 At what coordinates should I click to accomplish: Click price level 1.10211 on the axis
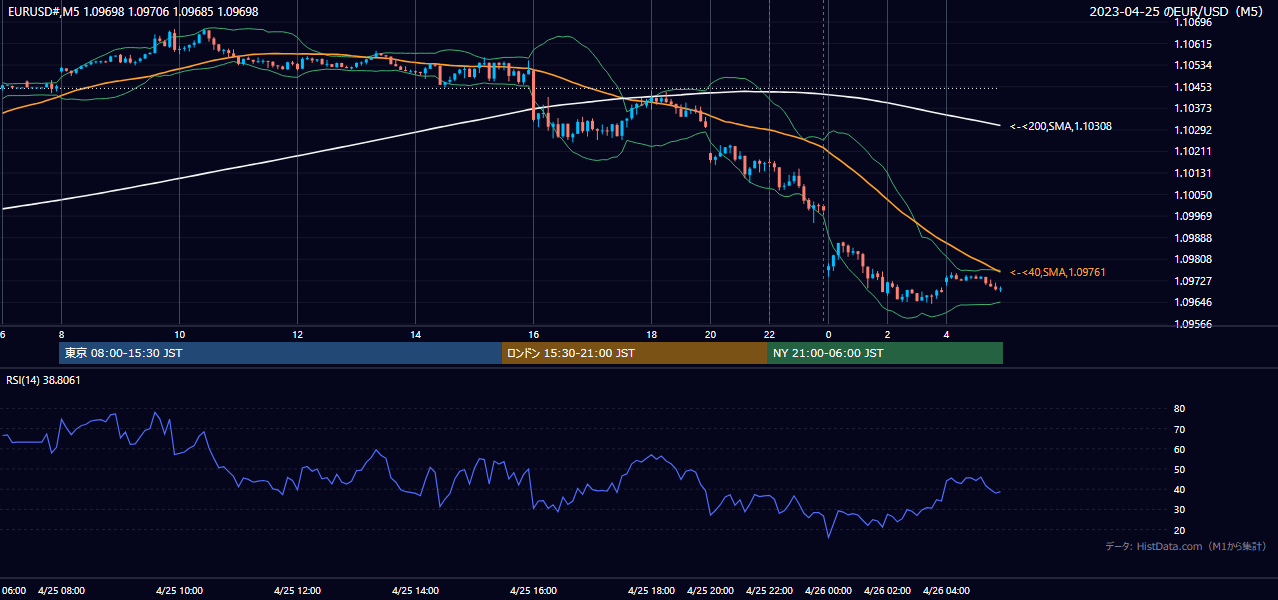click(x=1193, y=151)
